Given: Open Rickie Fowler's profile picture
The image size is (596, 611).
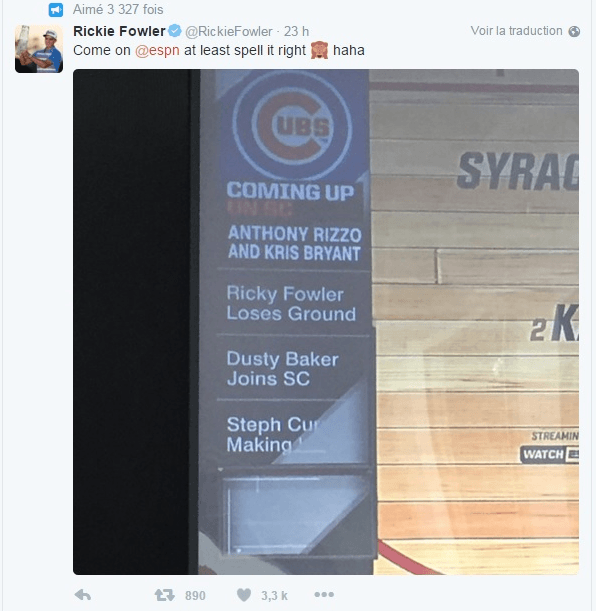Looking at the screenshot, I should pyautogui.click(x=39, y=49).
